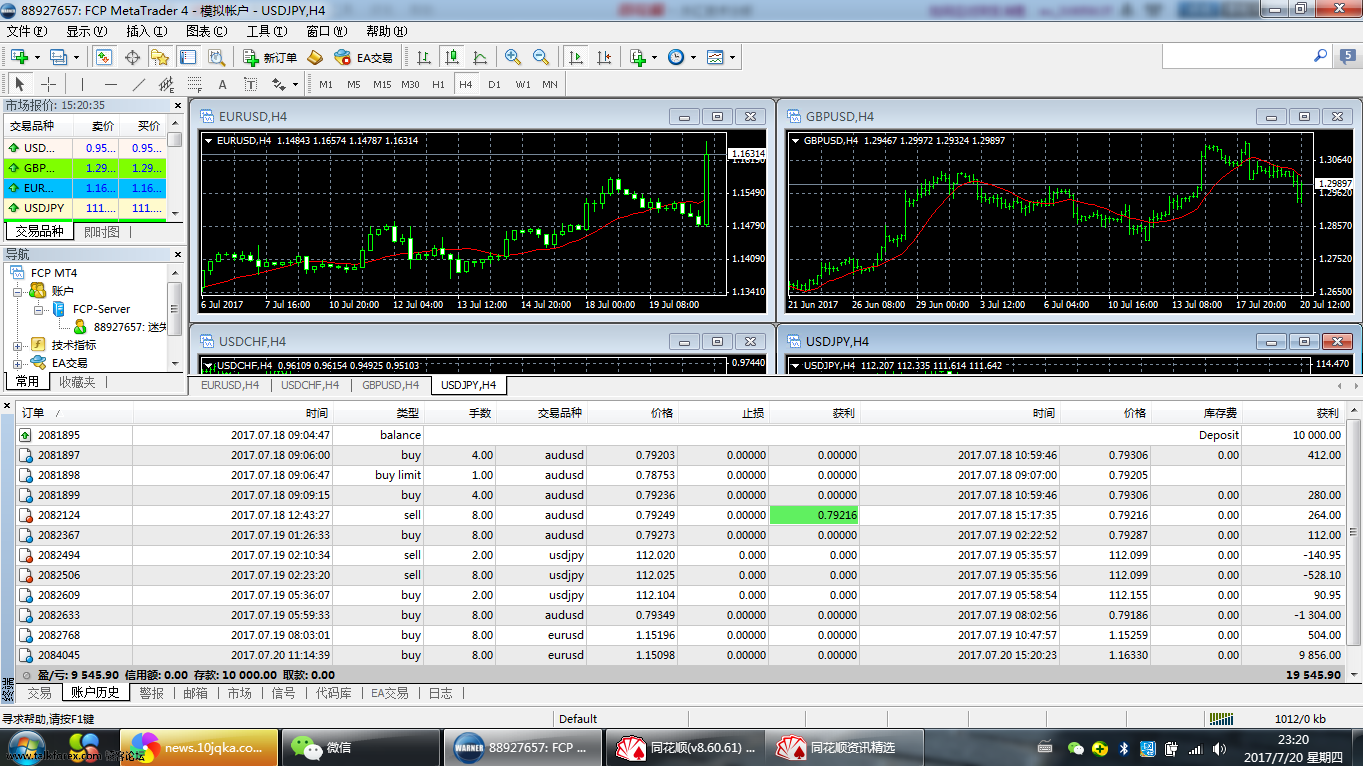Select USDJPY row in market watch
Screen dimensions: 1363x766
coord(83,208)
